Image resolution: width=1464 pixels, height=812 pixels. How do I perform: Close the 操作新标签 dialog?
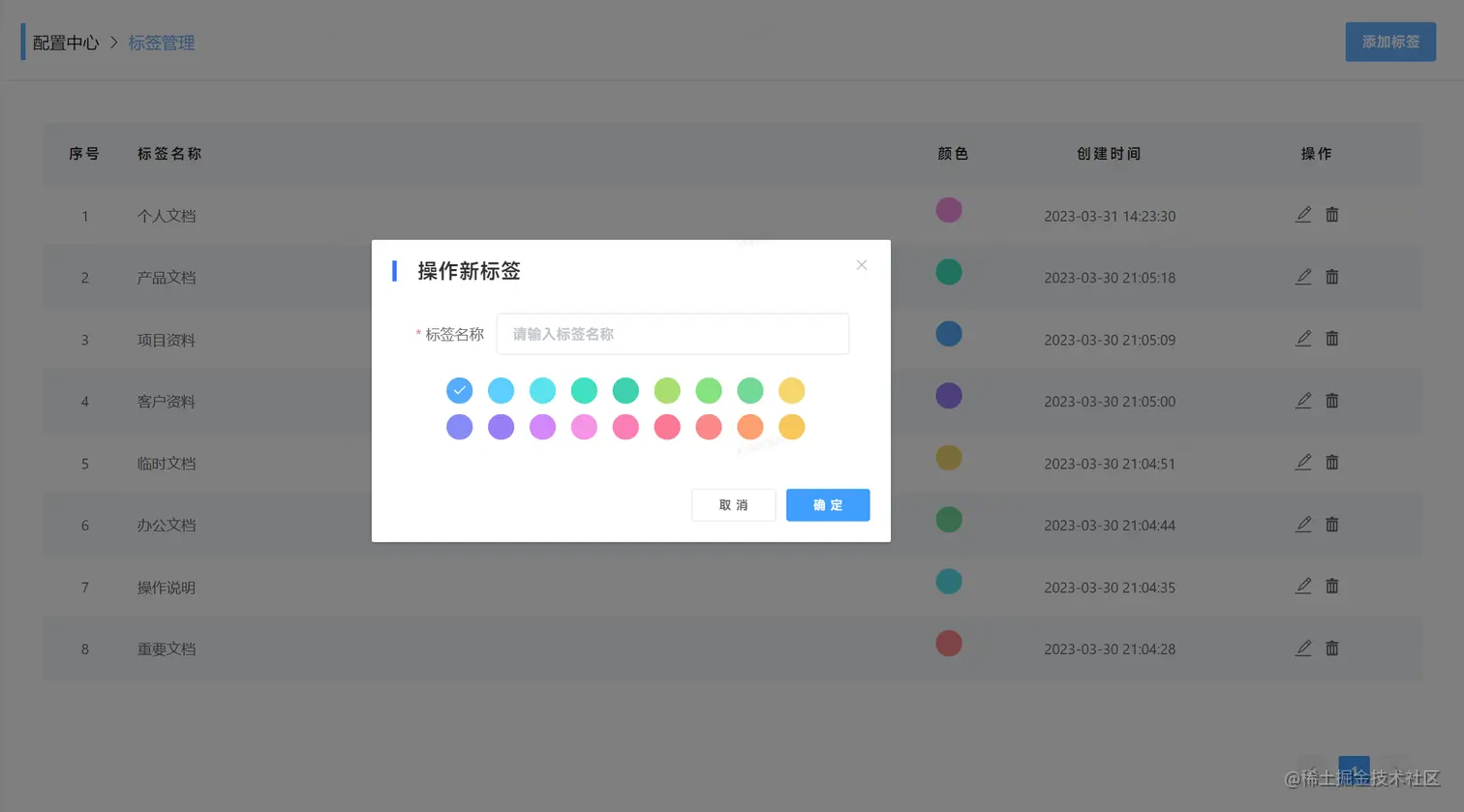862,265
